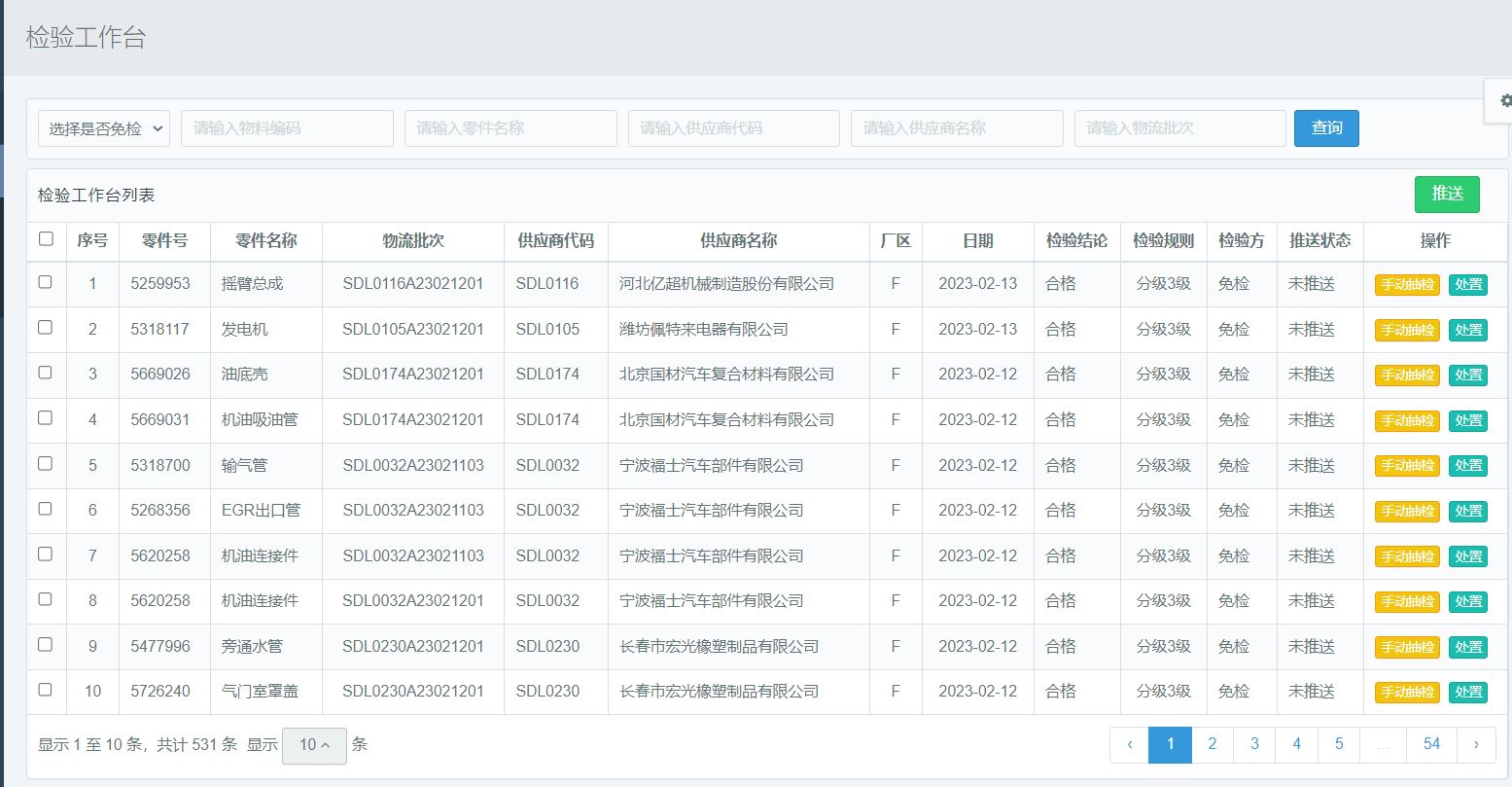
Task: Click 处置 for 机油吸油管 row
Action: [1468, 421]
